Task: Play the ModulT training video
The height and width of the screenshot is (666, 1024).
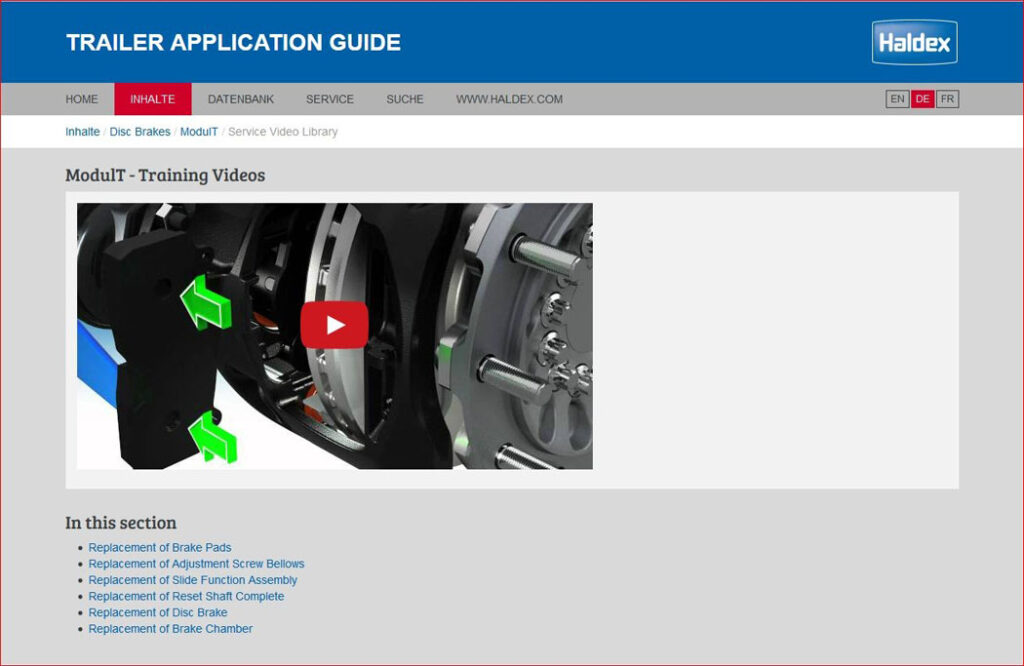Action: [334, 325]
